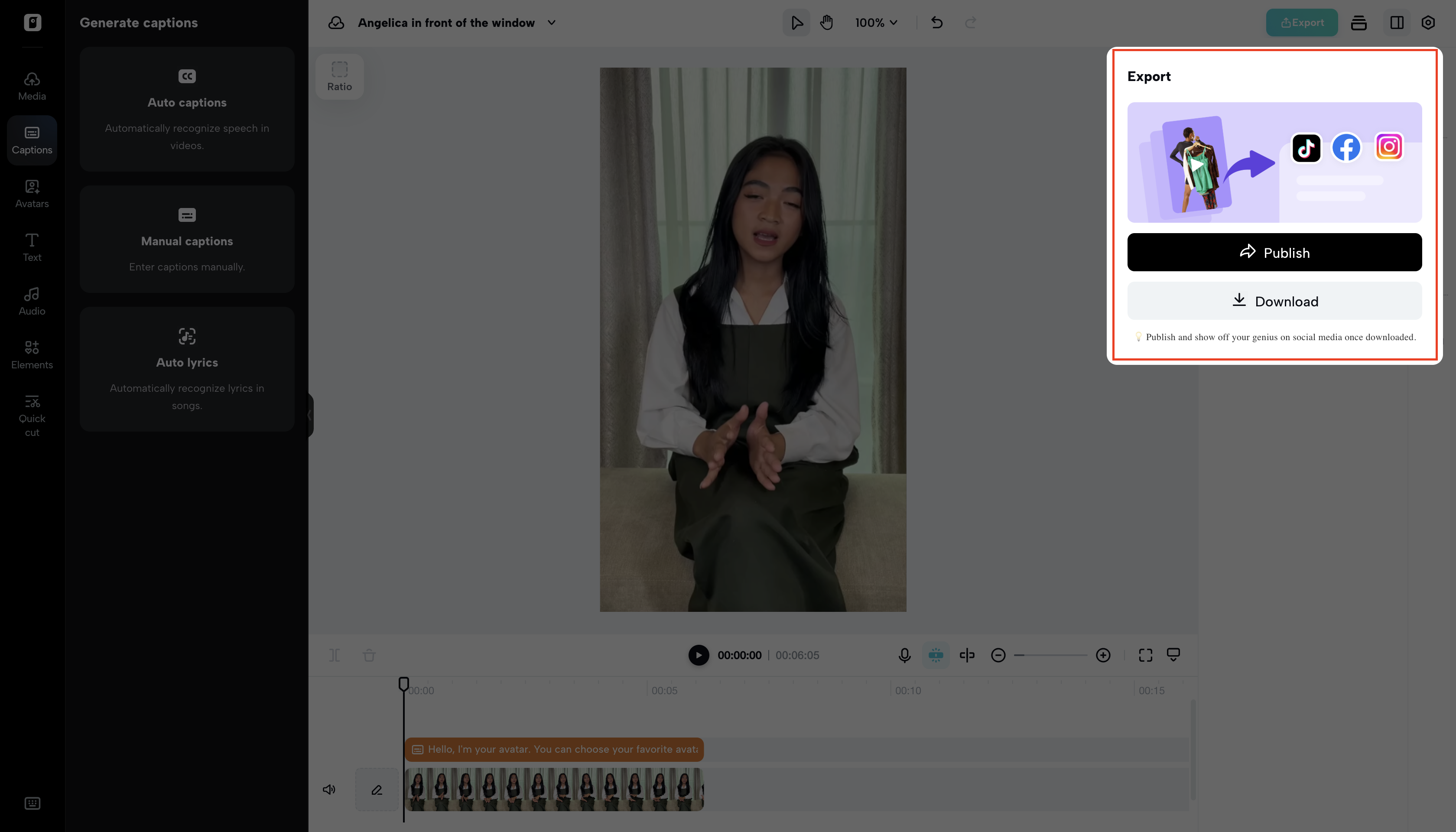
Task: Open the Auto captions generator
Action: click(187, 110)
